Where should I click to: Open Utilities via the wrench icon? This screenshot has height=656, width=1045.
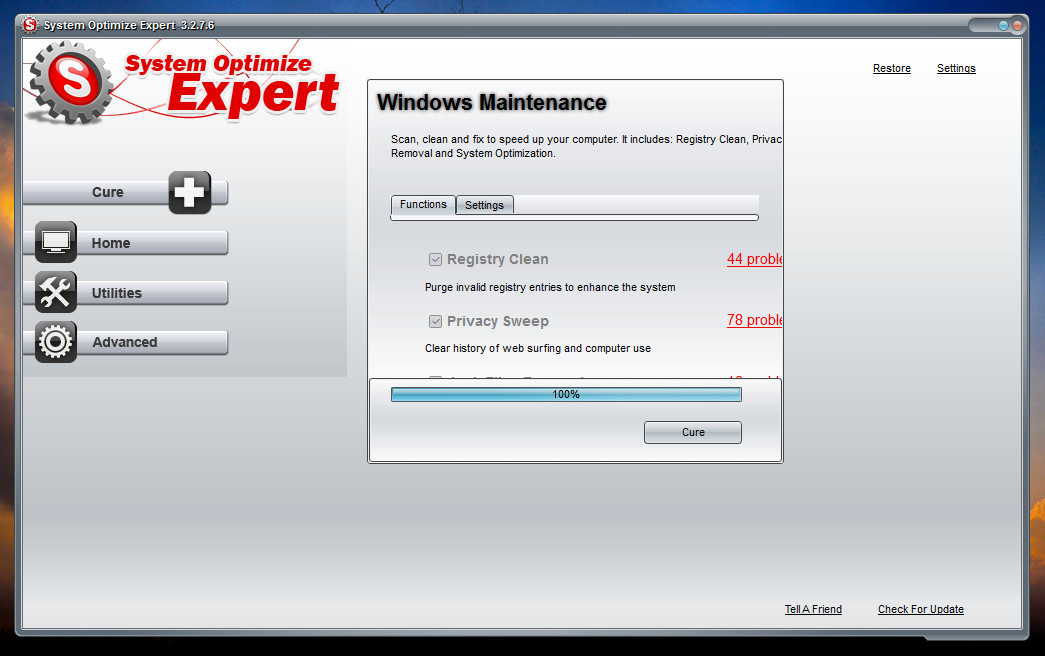[55, 292]
